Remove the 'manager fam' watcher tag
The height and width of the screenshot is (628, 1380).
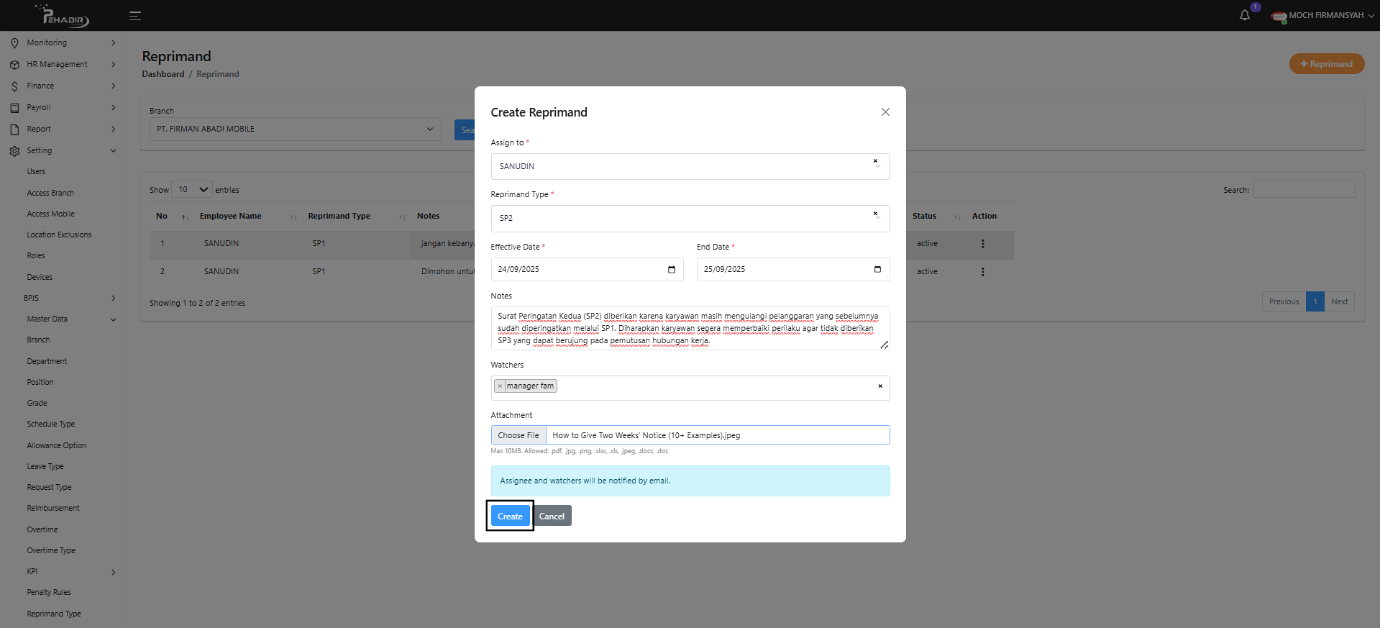(x=500, y=386)
